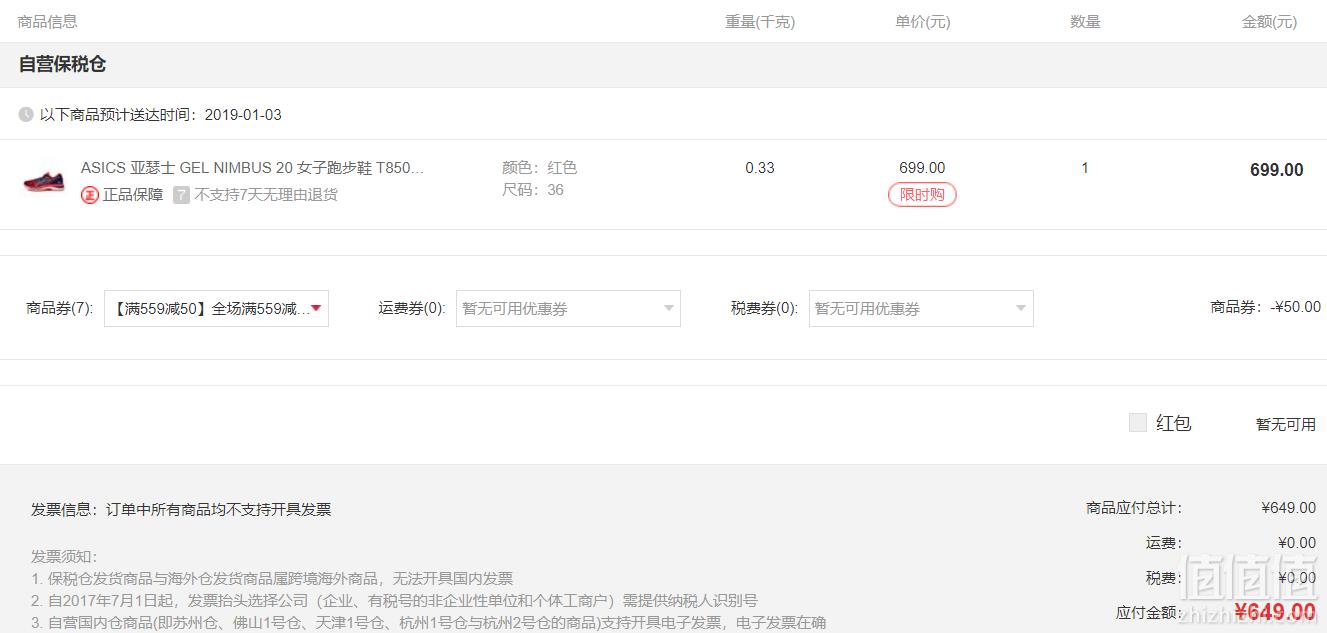Click the 不支持7天无理由退货 text
This screenshot has height=633, width=1327.
(266, 195)
